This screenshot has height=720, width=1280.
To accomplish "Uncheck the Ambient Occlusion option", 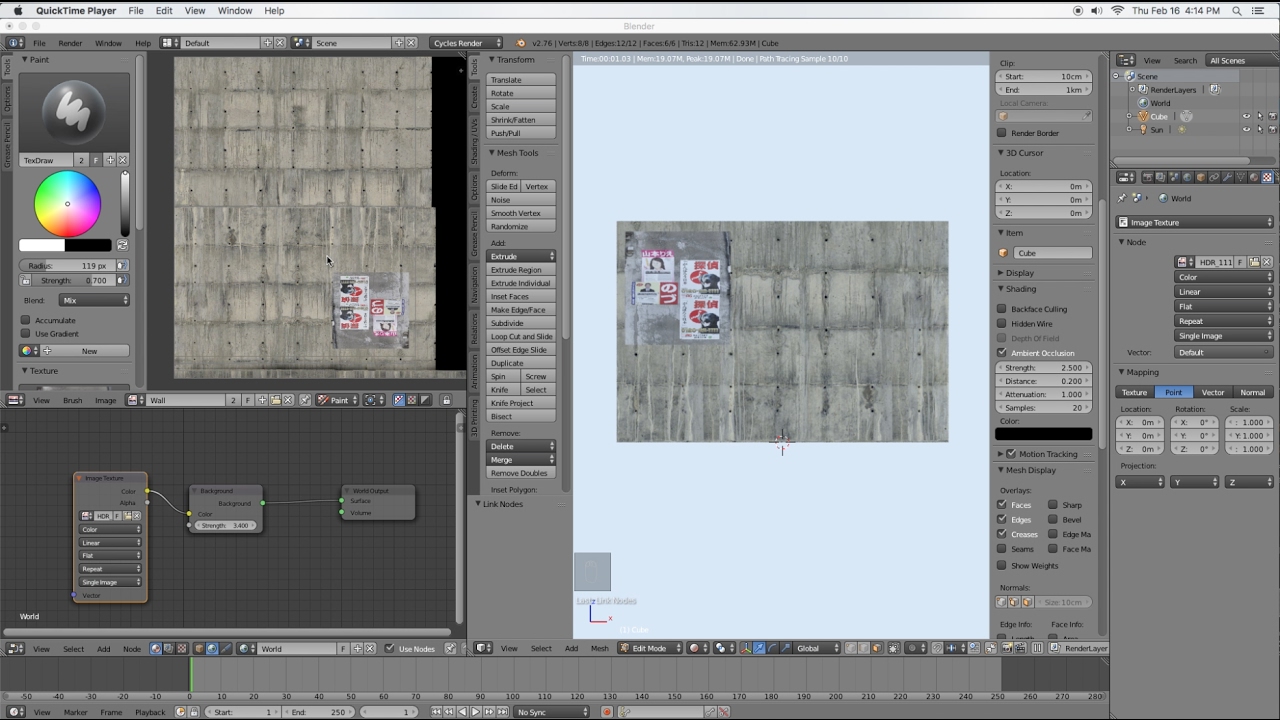I will [x=1002, y=353].
